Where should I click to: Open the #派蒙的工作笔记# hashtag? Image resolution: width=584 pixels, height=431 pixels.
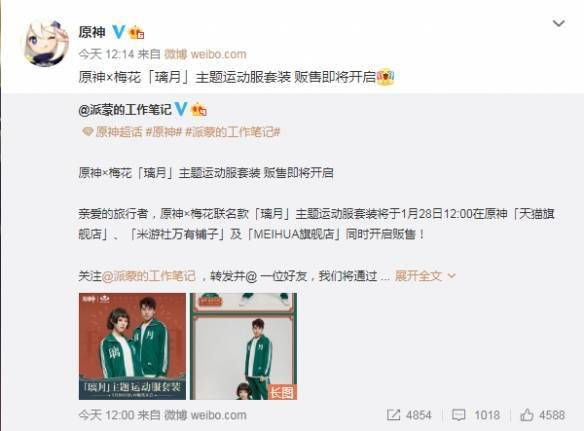coord(232,132)
